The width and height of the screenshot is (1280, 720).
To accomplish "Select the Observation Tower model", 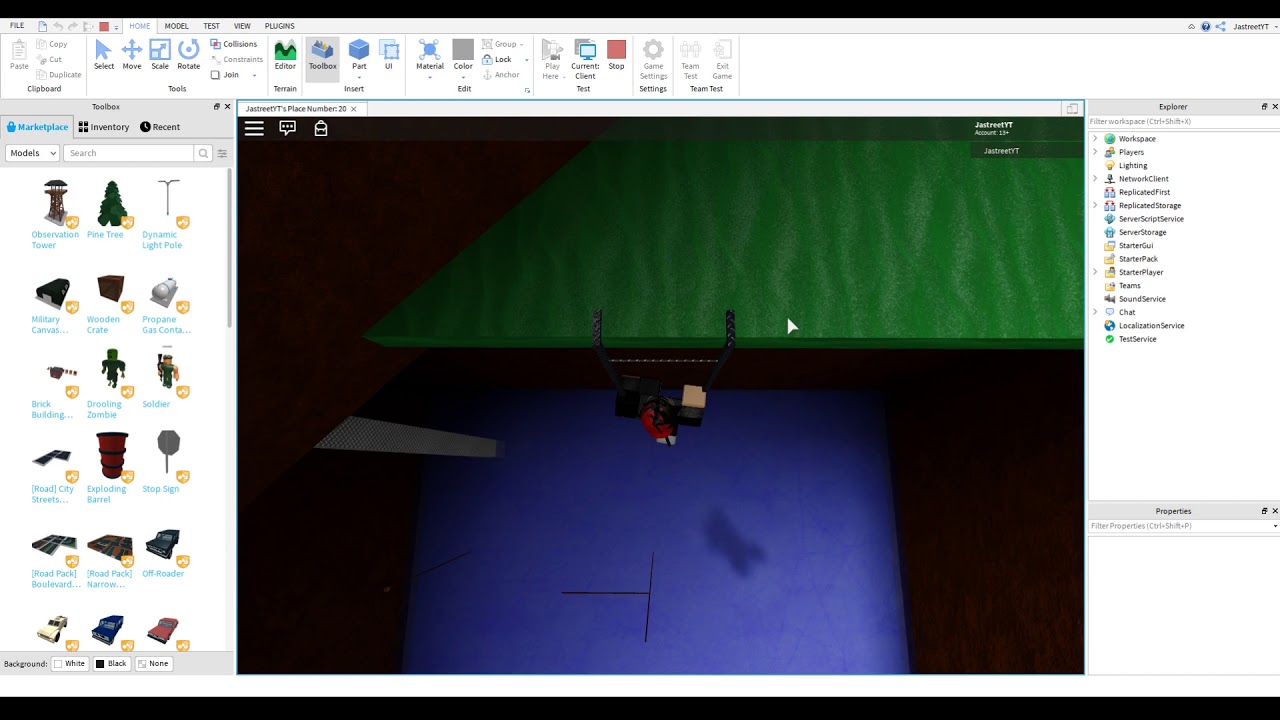I will coord(55,214).
